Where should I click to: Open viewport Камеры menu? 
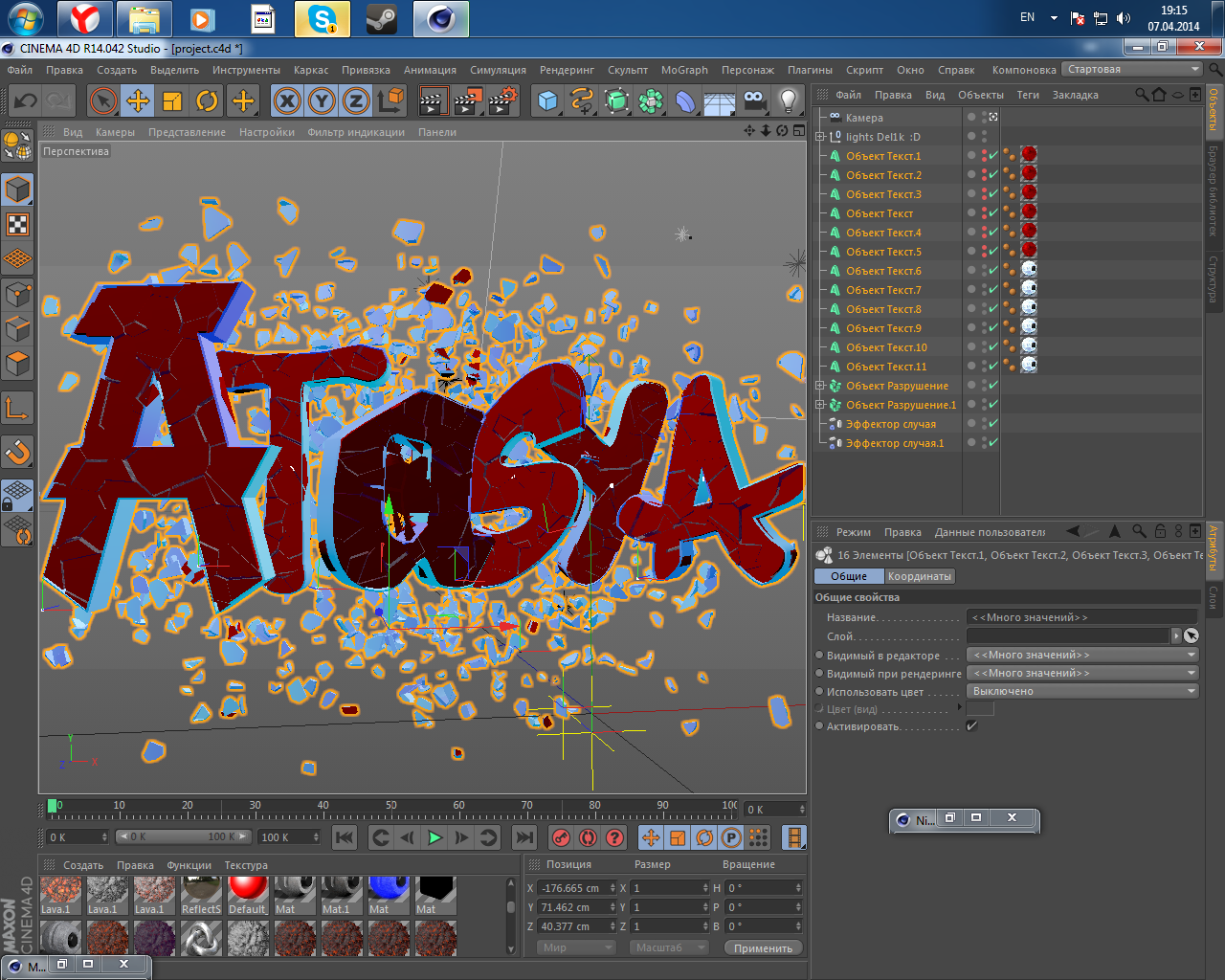115,132
